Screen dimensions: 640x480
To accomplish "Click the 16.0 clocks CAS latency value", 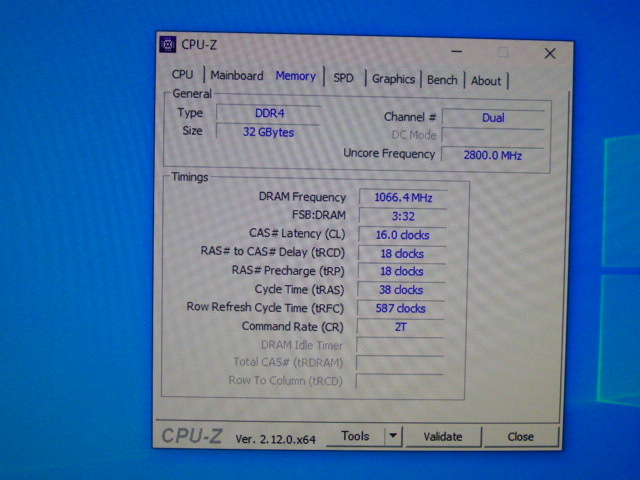I will tap(402, 235).
